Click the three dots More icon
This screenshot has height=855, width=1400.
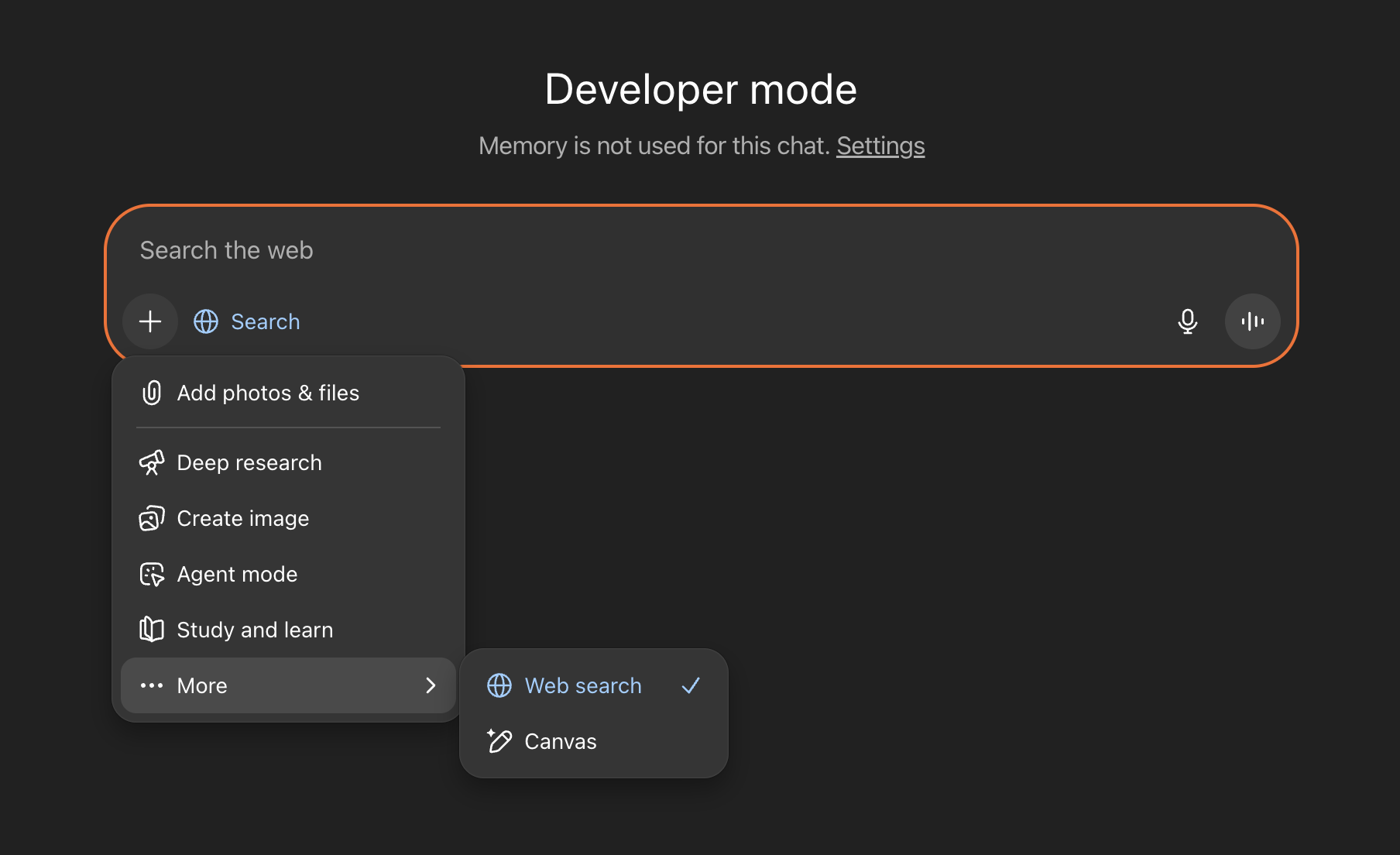[152, 685]
